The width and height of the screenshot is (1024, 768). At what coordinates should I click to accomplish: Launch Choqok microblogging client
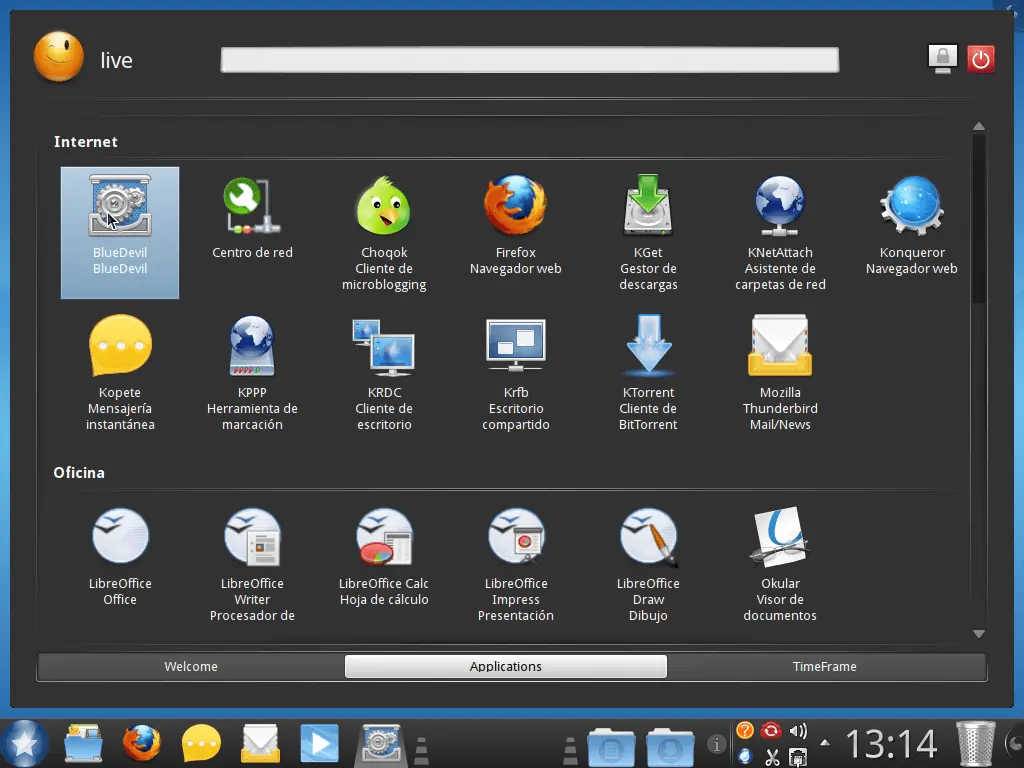[x=384, y=232]
